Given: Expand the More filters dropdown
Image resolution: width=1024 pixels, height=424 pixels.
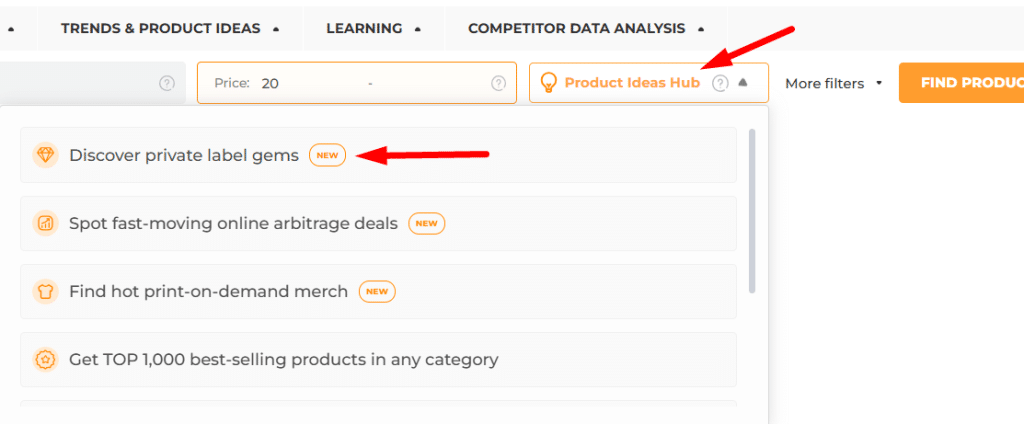Looking at the screenshot, I should pos(834,83).
